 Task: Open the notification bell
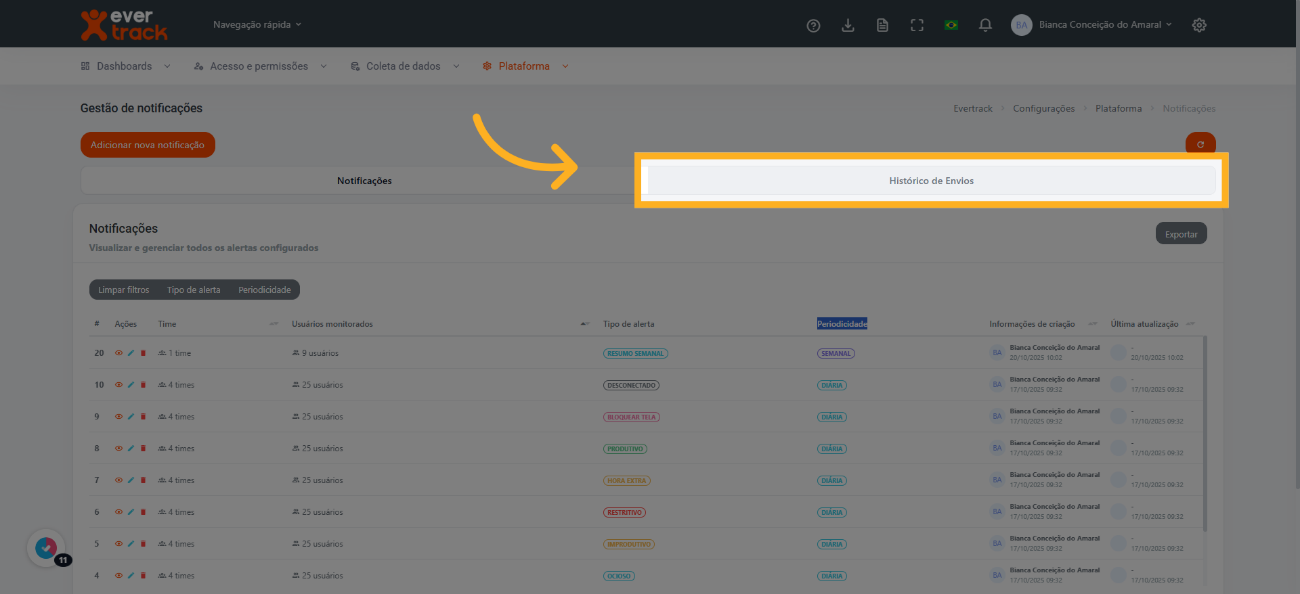point(985,25)
